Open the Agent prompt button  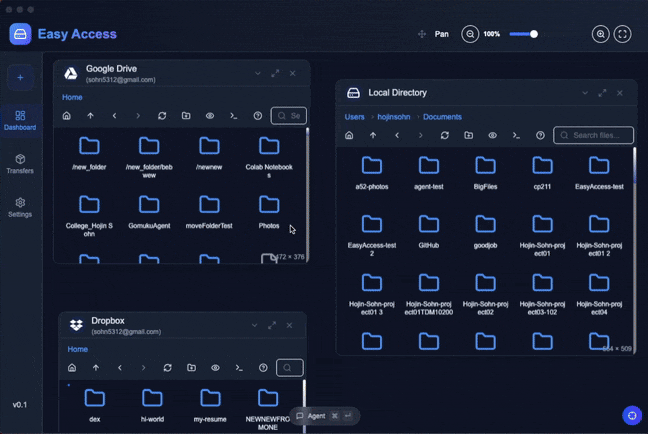324,416
